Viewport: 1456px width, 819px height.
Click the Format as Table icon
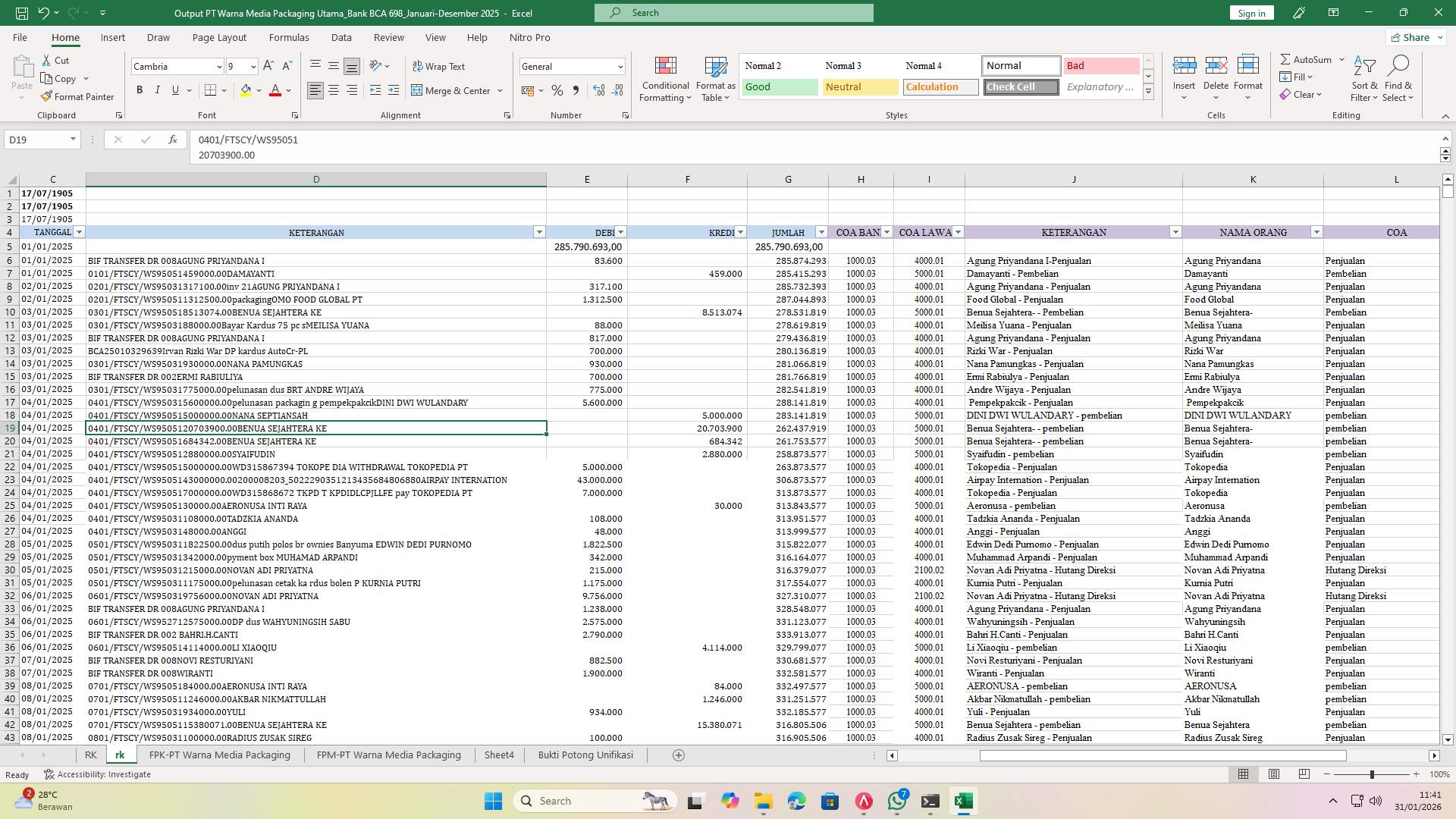pos(714,79)
